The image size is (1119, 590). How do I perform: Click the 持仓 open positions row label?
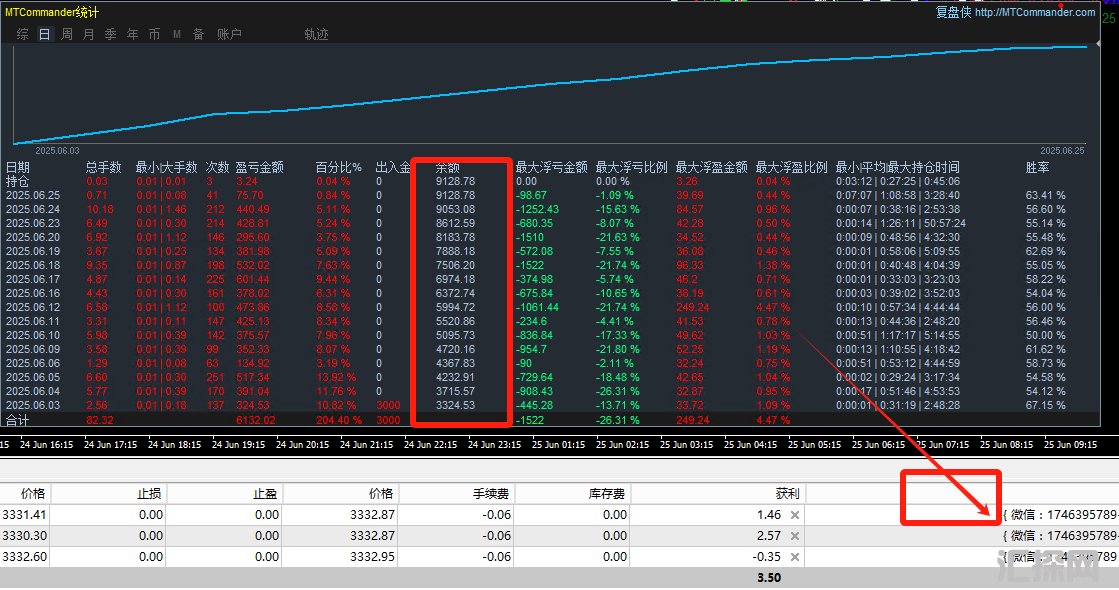(18, 182)
